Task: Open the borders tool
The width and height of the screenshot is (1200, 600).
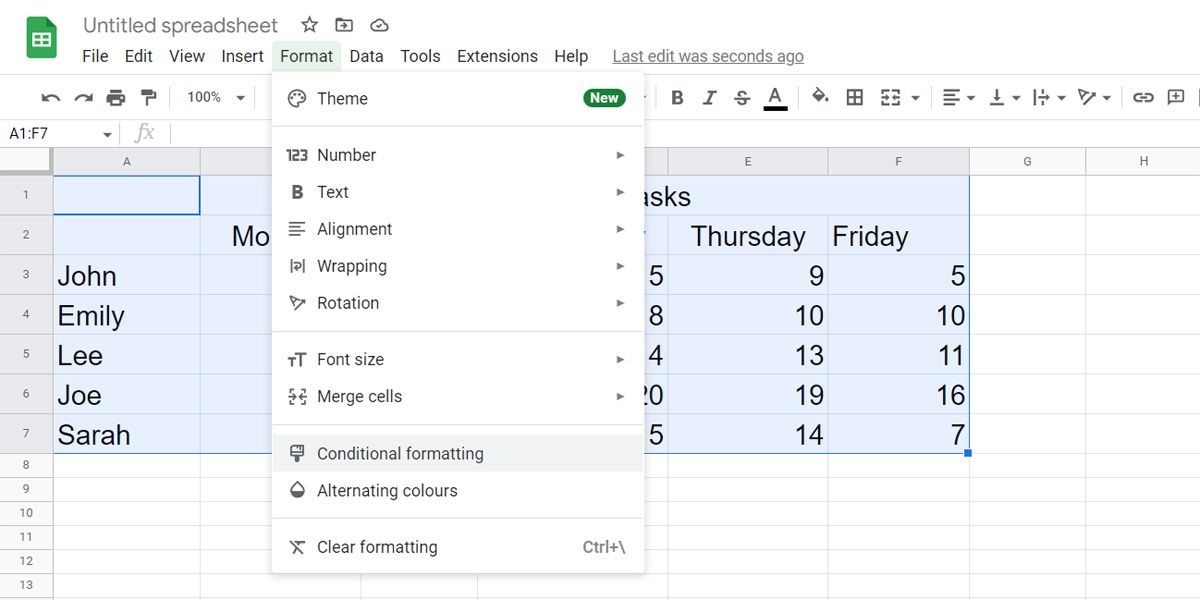Action: (x=855, y=97)
